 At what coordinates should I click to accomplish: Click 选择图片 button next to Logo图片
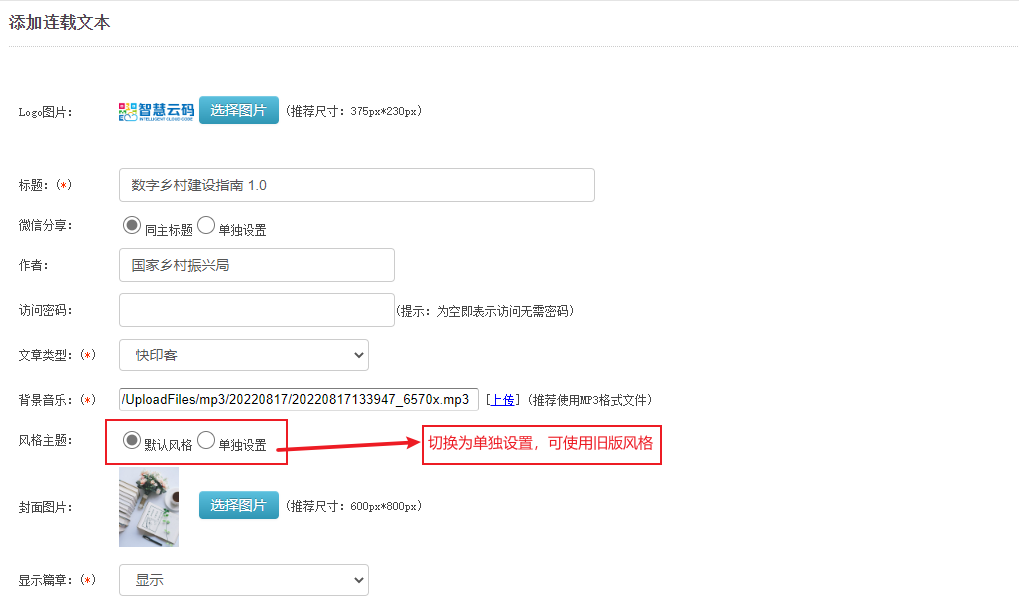238,110
